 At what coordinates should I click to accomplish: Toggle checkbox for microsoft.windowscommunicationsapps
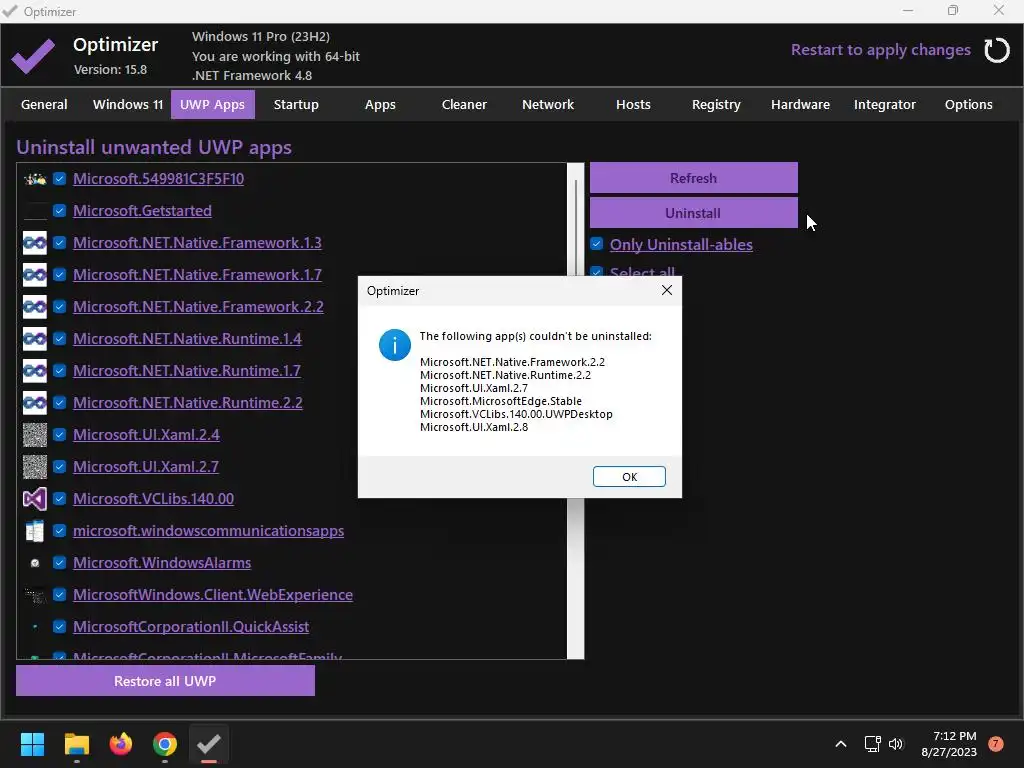click(x=59, y=531)
